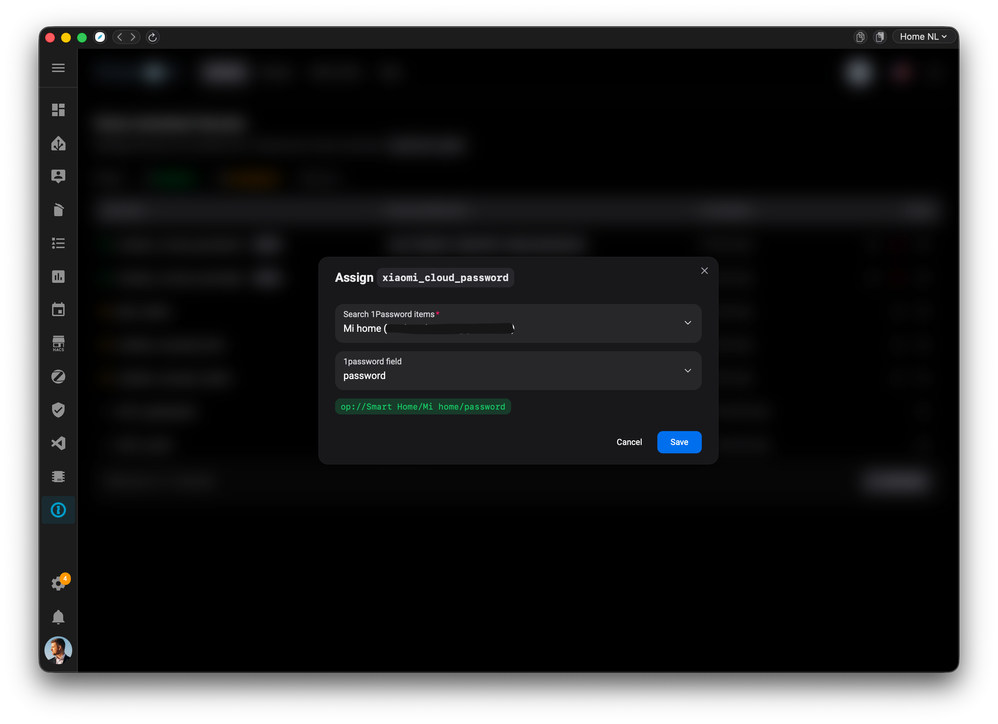Open the Home NL dropdown in title bar
This screenshot has height=724, width=998.
coord(922,37)
